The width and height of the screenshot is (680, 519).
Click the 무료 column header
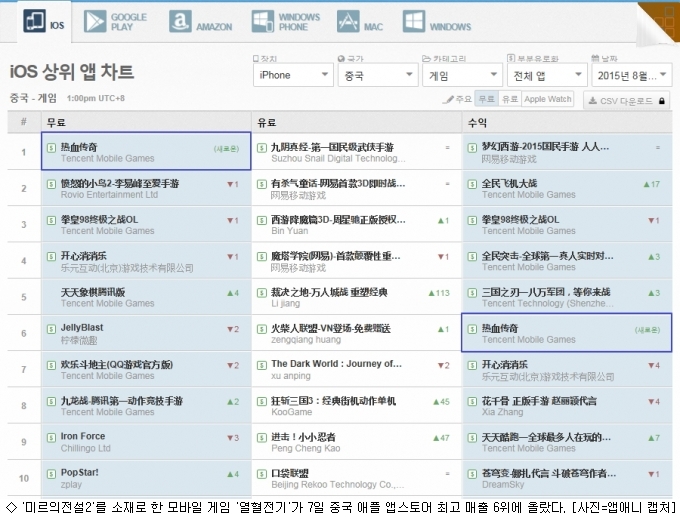[146, 123]
